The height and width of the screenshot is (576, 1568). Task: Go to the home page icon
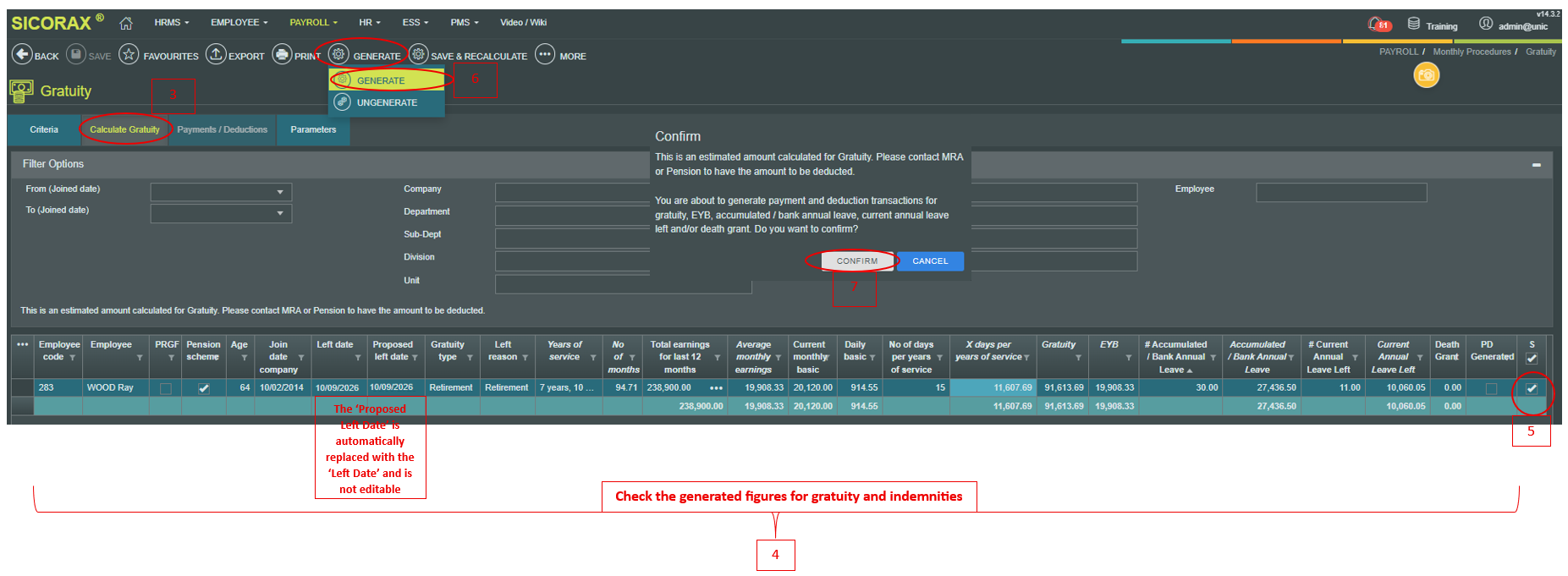pyautogui.click(x=126, y=23)
